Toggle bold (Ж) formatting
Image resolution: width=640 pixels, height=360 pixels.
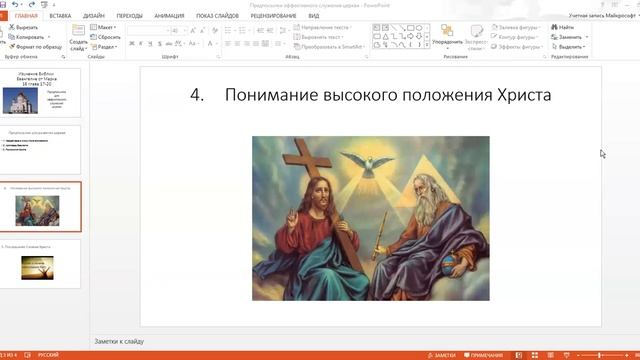132,44
